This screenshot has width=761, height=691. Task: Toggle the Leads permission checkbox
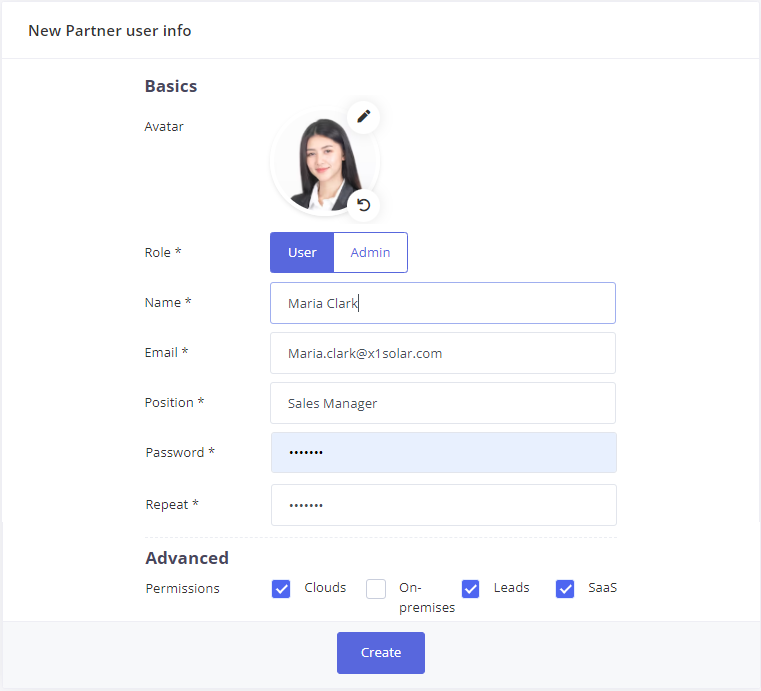471,589
